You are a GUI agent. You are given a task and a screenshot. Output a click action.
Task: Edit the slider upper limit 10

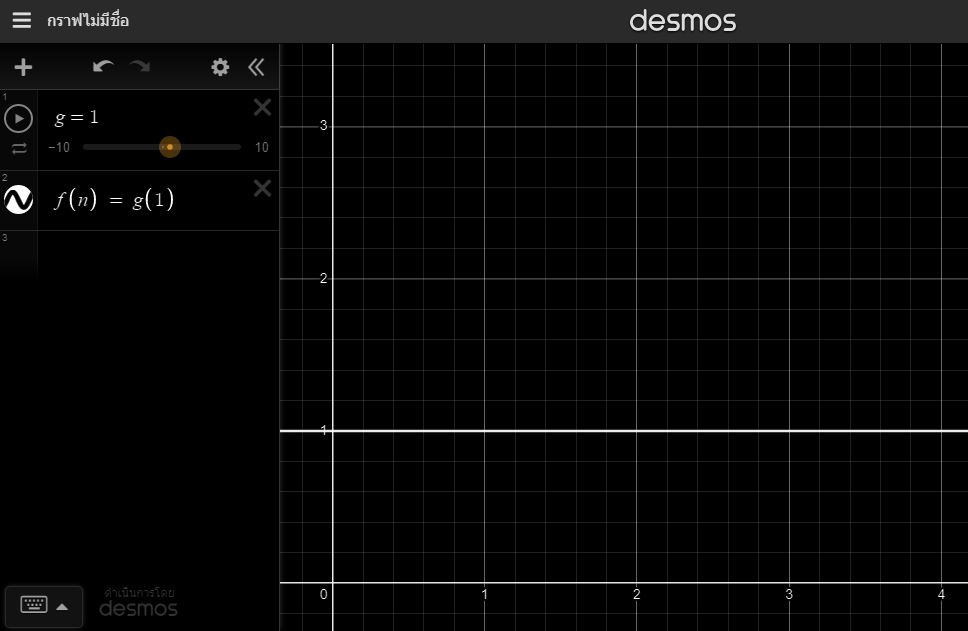pyautogui.click(x=261, y=148)
